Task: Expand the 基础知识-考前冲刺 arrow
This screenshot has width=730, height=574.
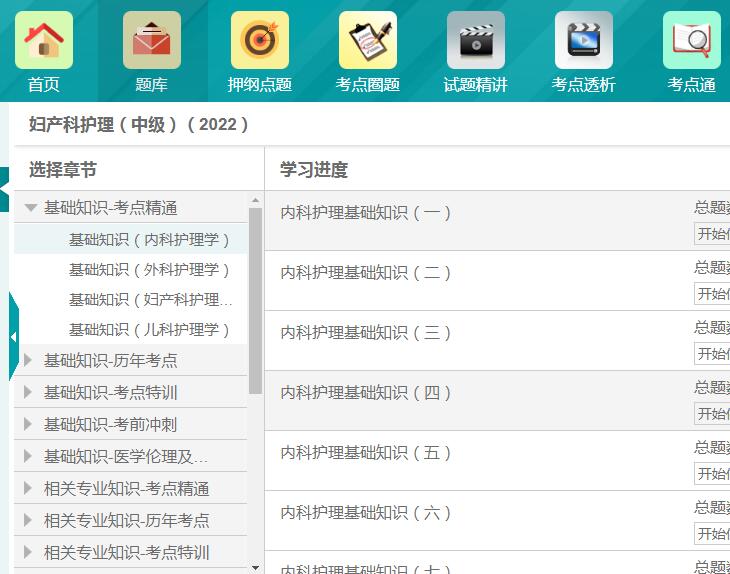Action: tap(28, 424)
